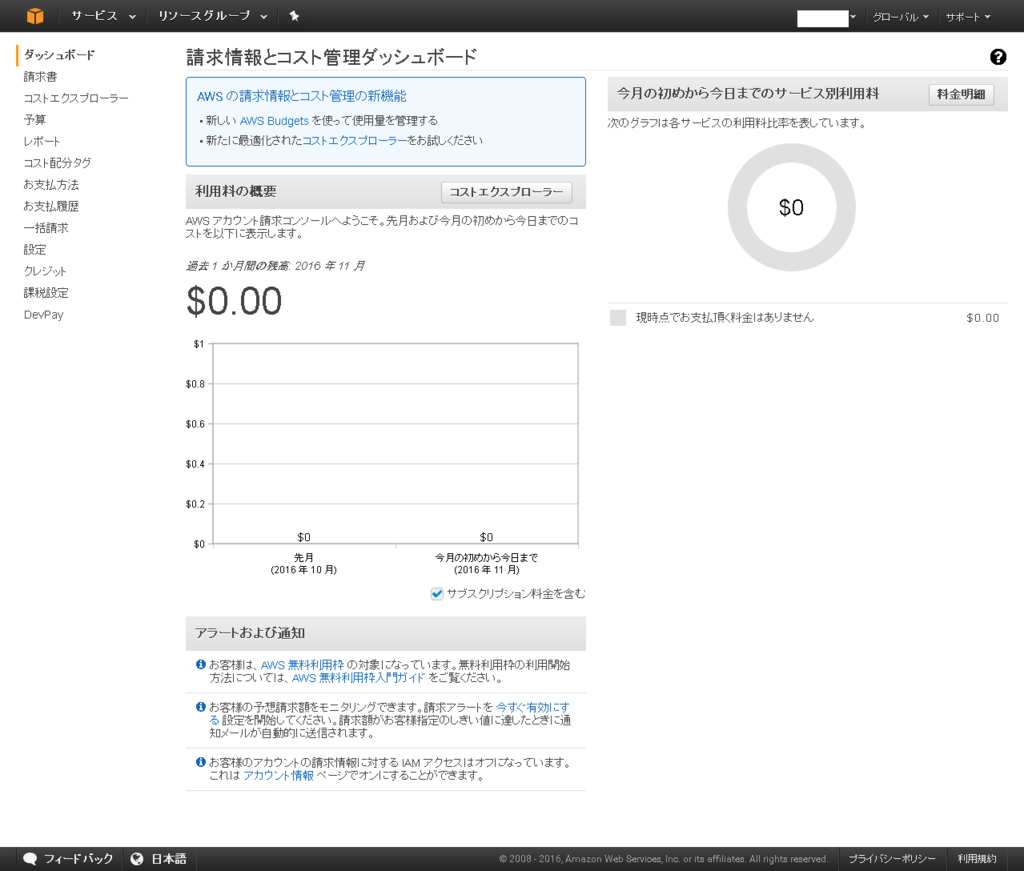Open 利用規約 footer link
The width and height of the screenshot is (1024, 871).
pos(977,859)
